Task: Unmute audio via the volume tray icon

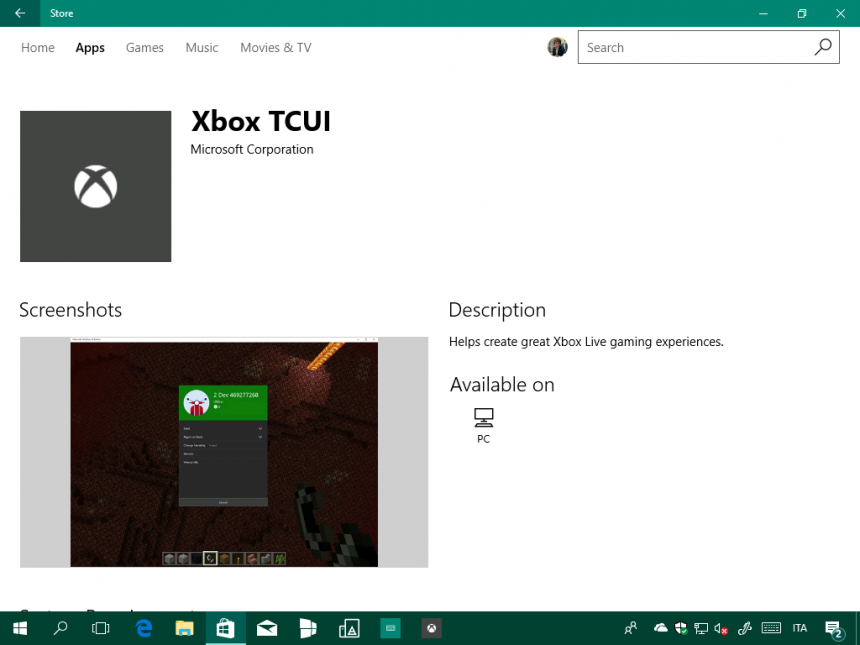Action: 720,628
